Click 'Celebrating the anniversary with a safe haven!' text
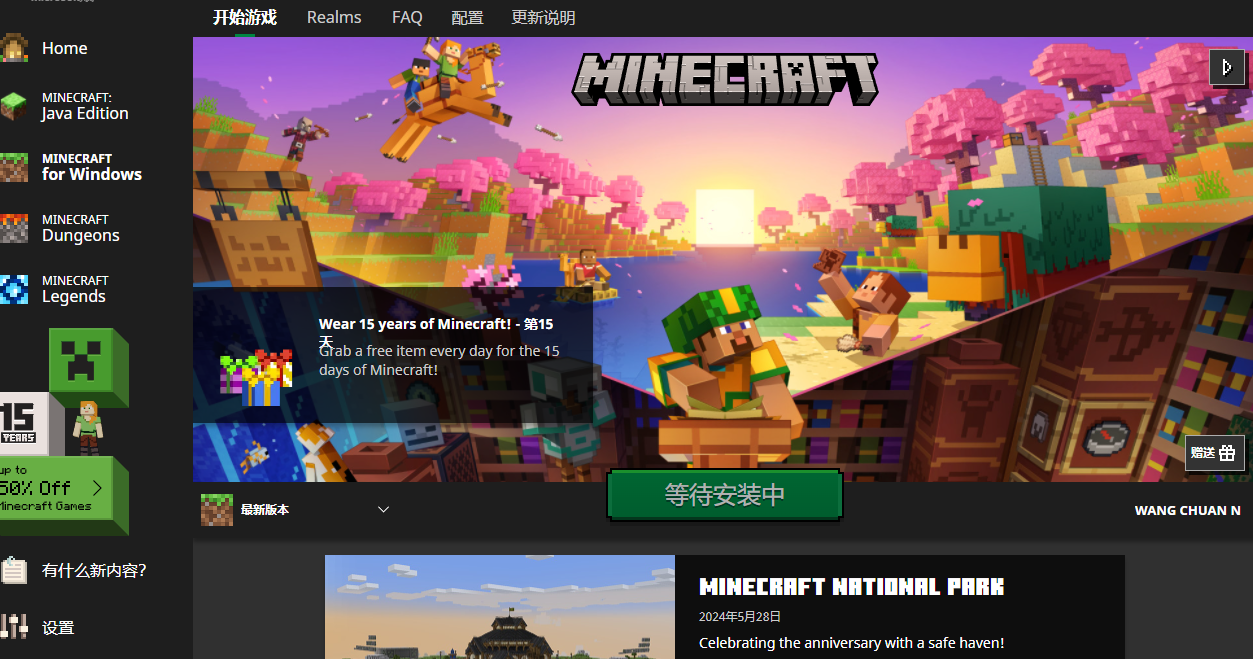Viewport: 1253px width, 659px height. tap(851, 643)
